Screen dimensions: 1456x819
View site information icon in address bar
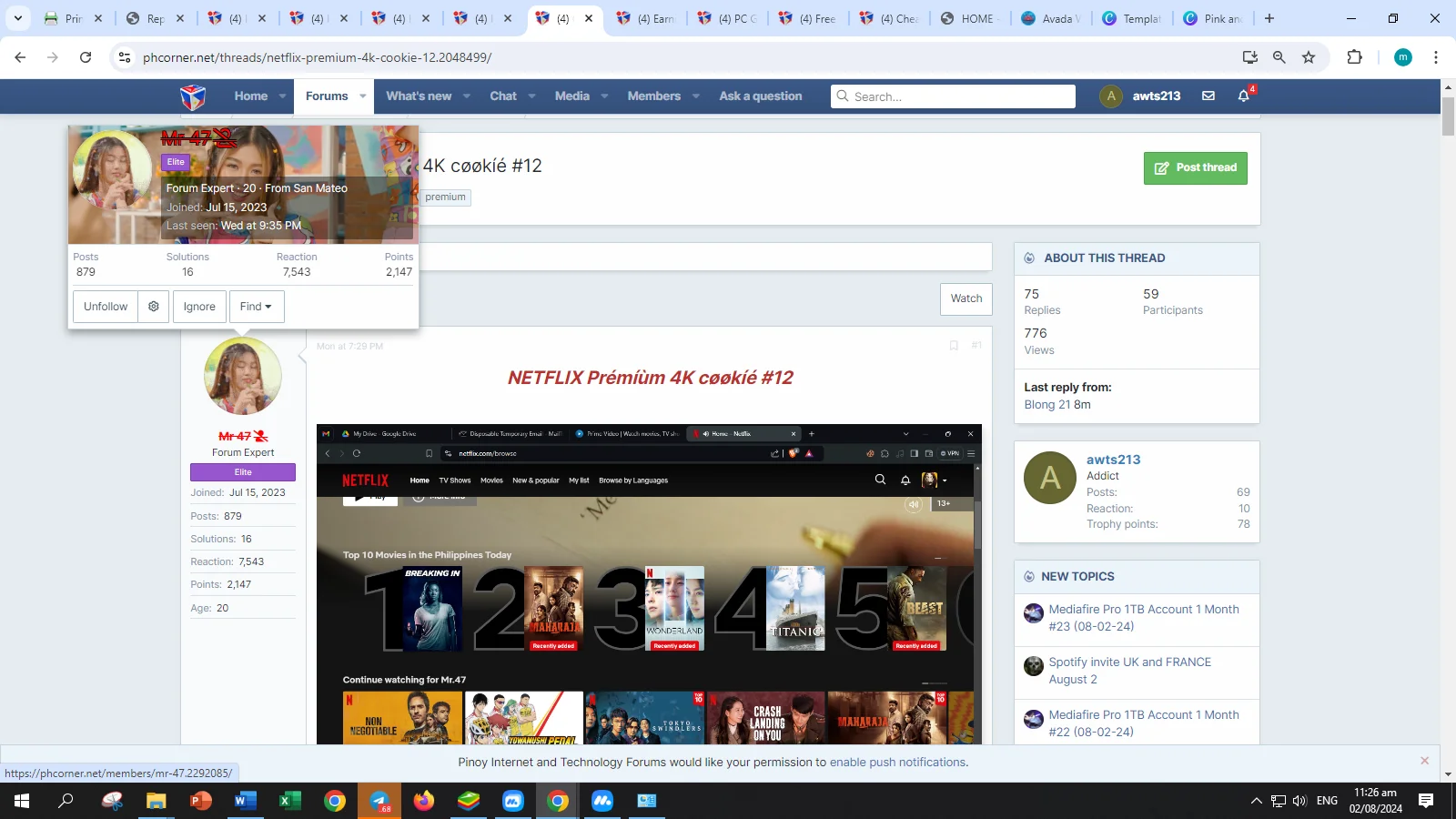point(125,57)
